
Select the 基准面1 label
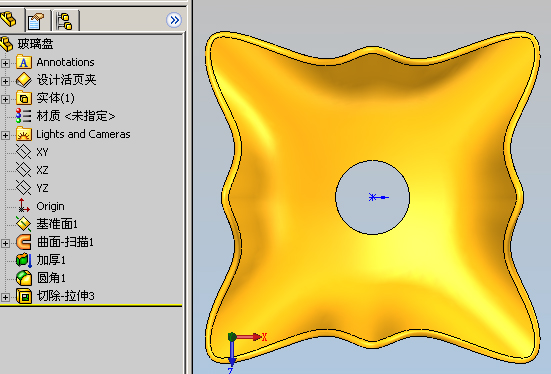(57, 224)
